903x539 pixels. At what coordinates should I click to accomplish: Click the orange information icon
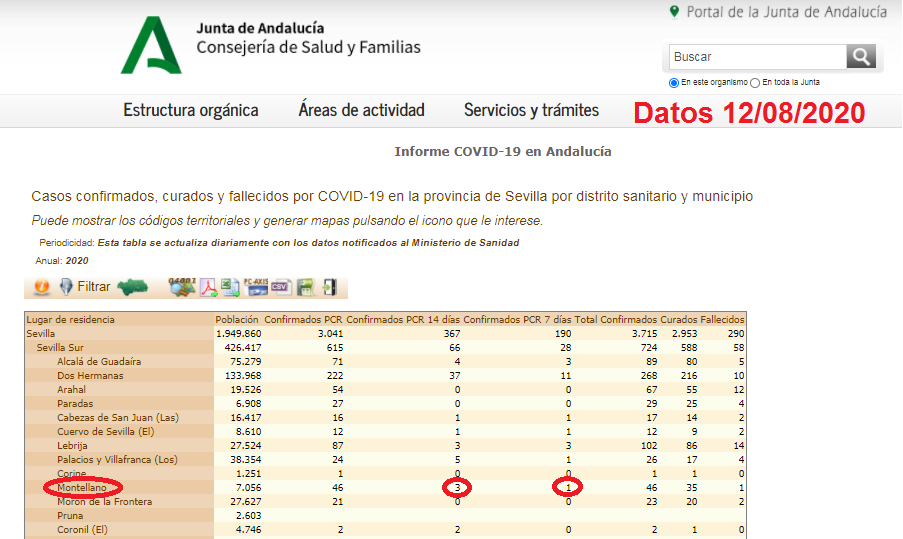tap(41, 287)
